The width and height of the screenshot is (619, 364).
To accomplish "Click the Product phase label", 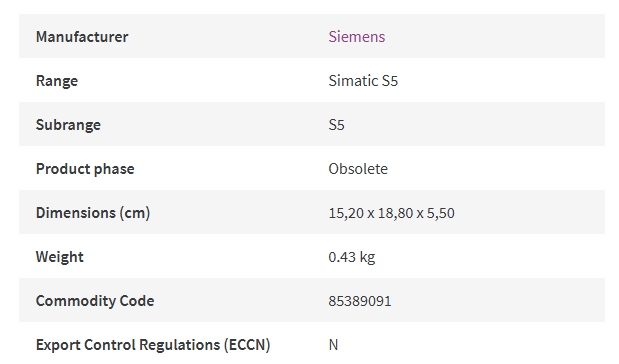I will click(x=85, y=169).
